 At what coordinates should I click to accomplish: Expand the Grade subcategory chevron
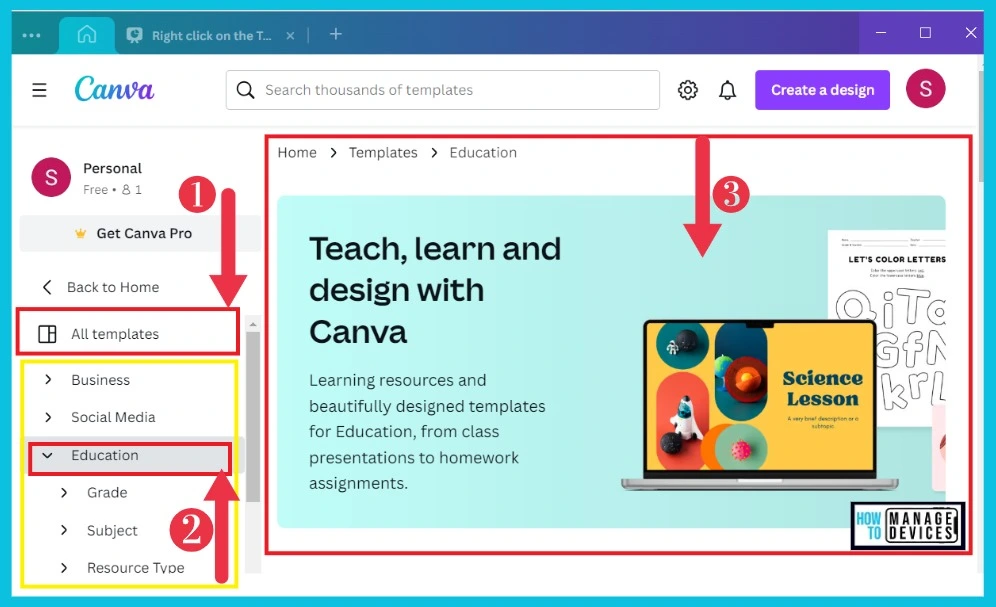pyautogui.click(x=64, y=493)
